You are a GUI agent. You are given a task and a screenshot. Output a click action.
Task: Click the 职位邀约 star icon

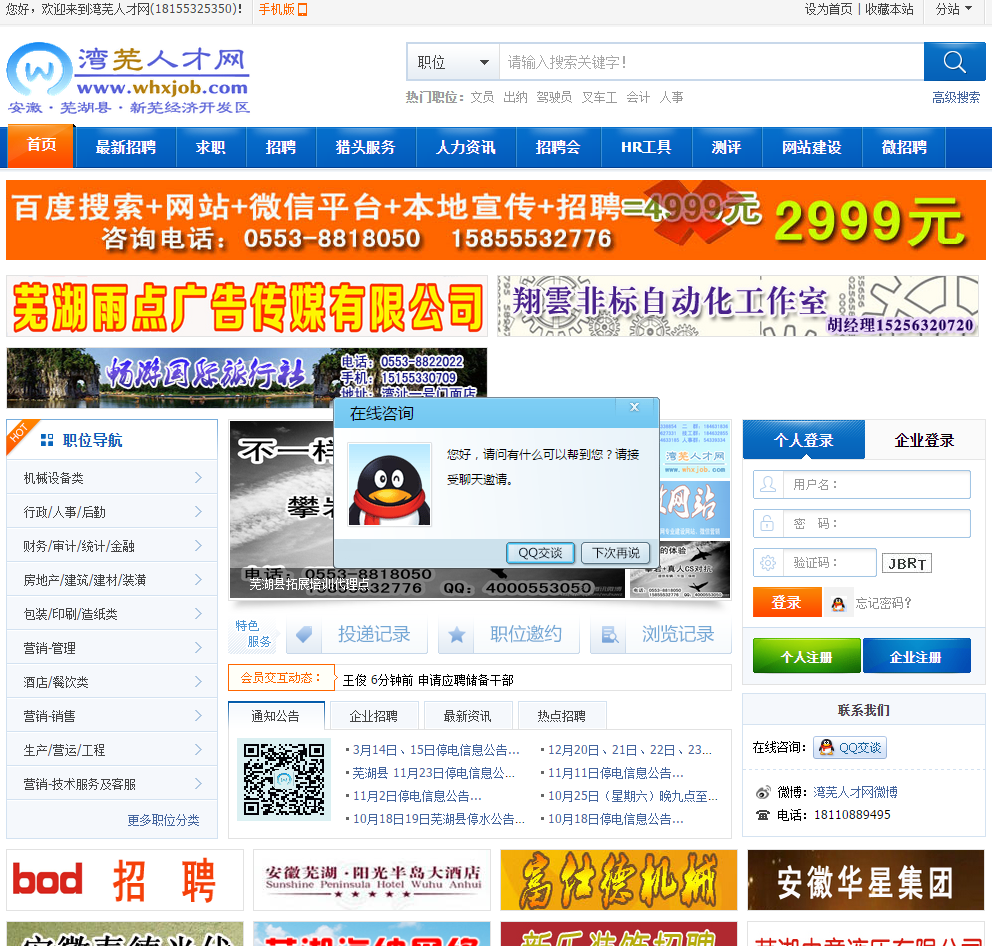coord(456,634)
